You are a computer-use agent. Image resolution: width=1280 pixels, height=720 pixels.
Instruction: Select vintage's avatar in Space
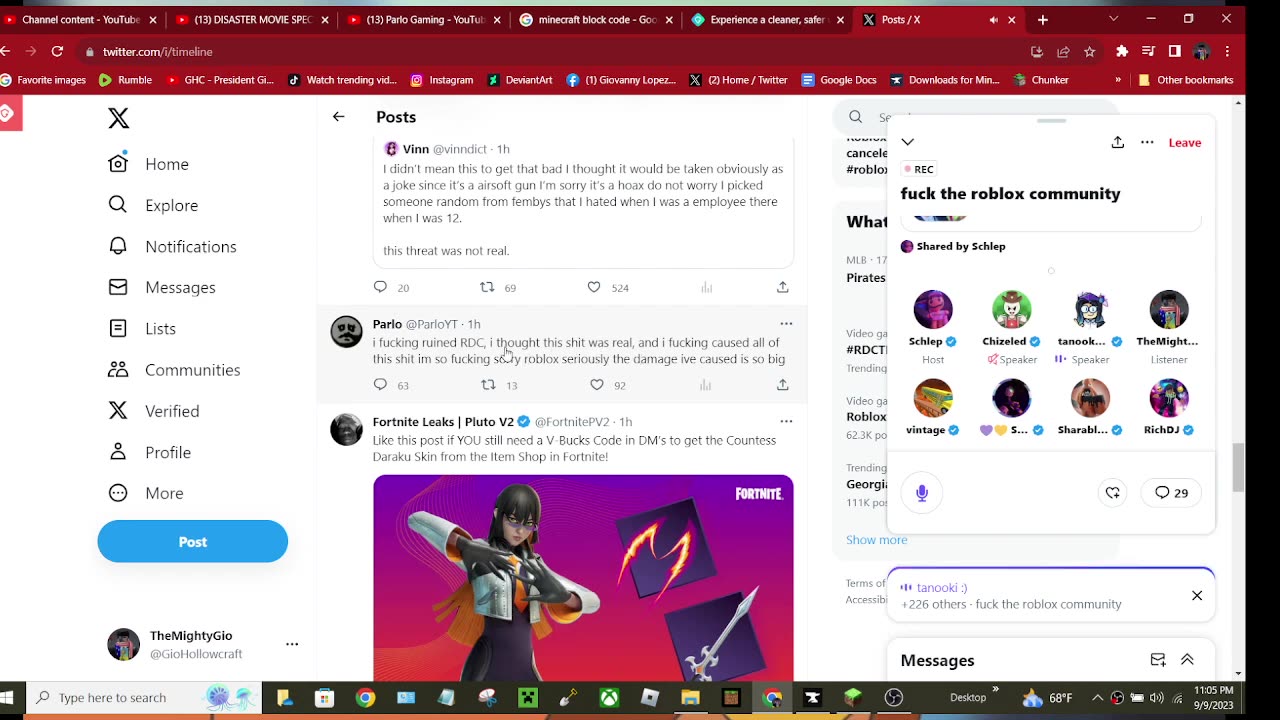(933, 398)
